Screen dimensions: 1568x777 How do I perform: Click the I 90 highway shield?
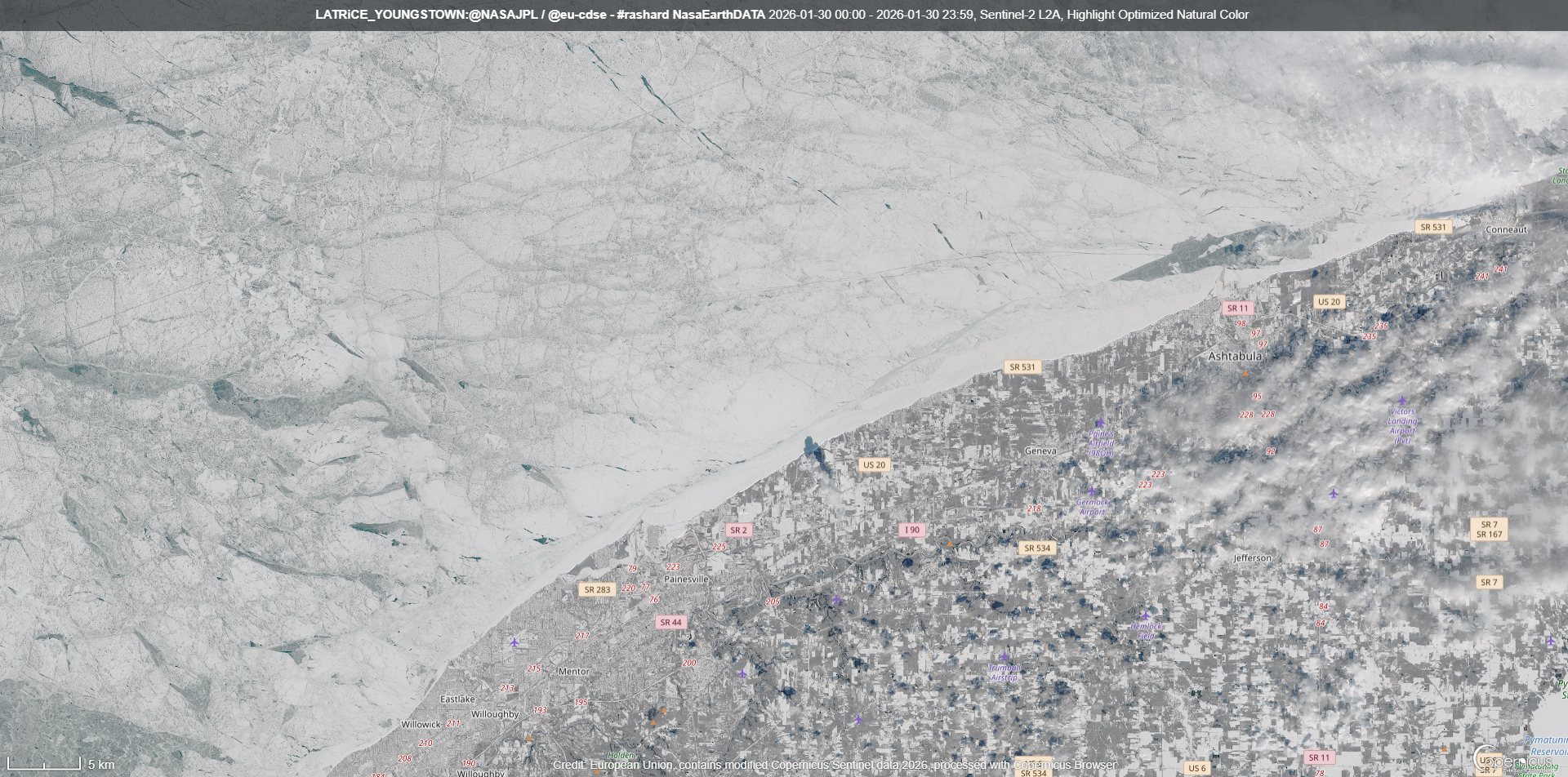[912, 530]
